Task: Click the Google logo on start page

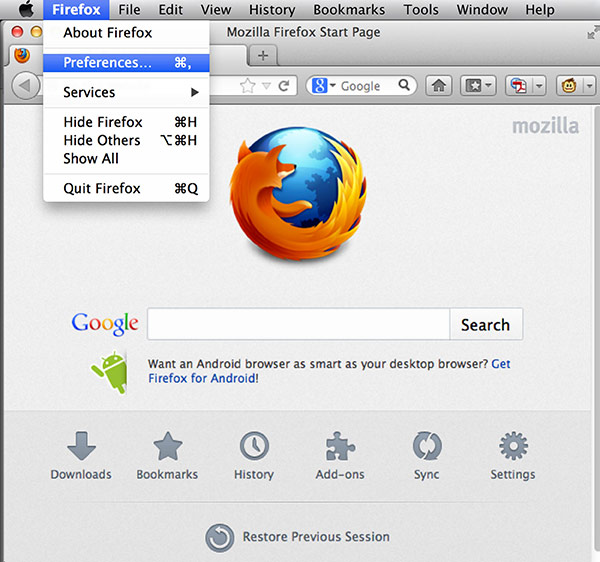Action: pos(105,324)
